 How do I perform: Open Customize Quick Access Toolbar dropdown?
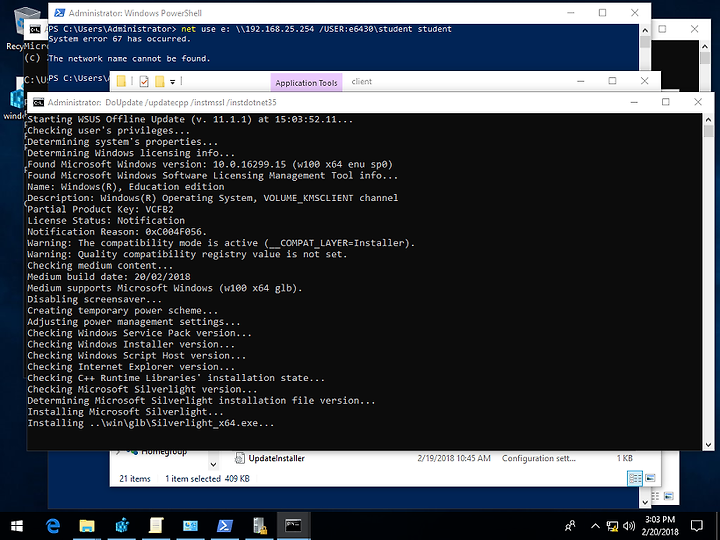pyautogui.click(x=173, y=82)
